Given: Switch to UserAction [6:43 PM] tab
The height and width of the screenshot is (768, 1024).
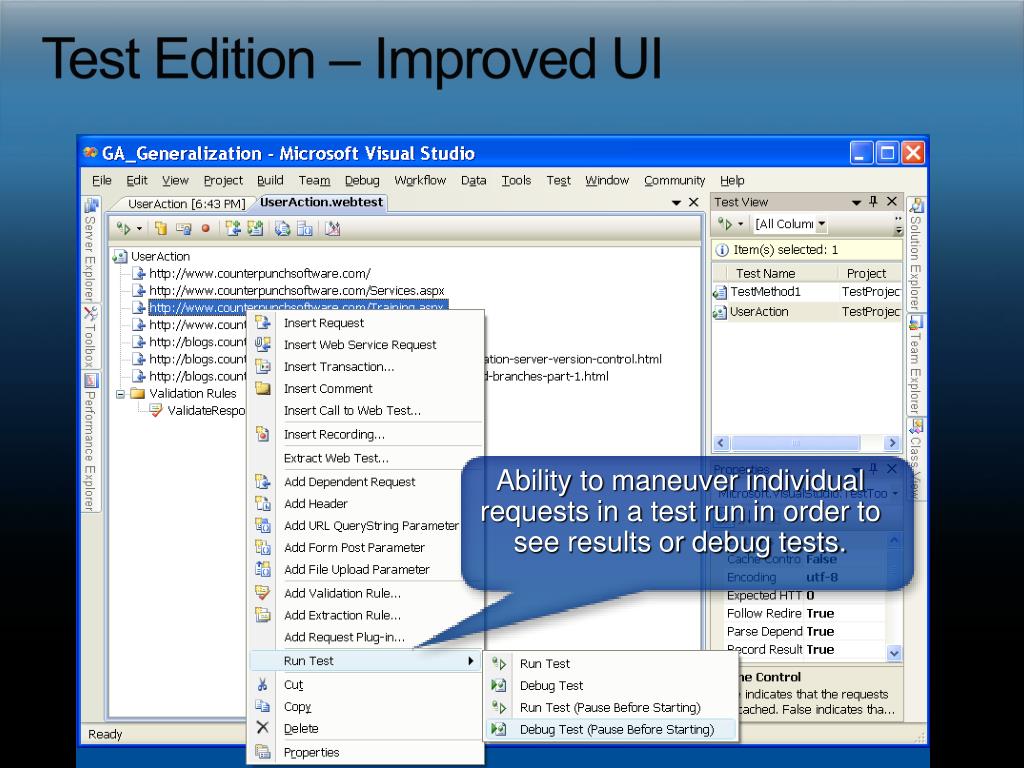Looking at the screenshot, I should coord(186,204).
